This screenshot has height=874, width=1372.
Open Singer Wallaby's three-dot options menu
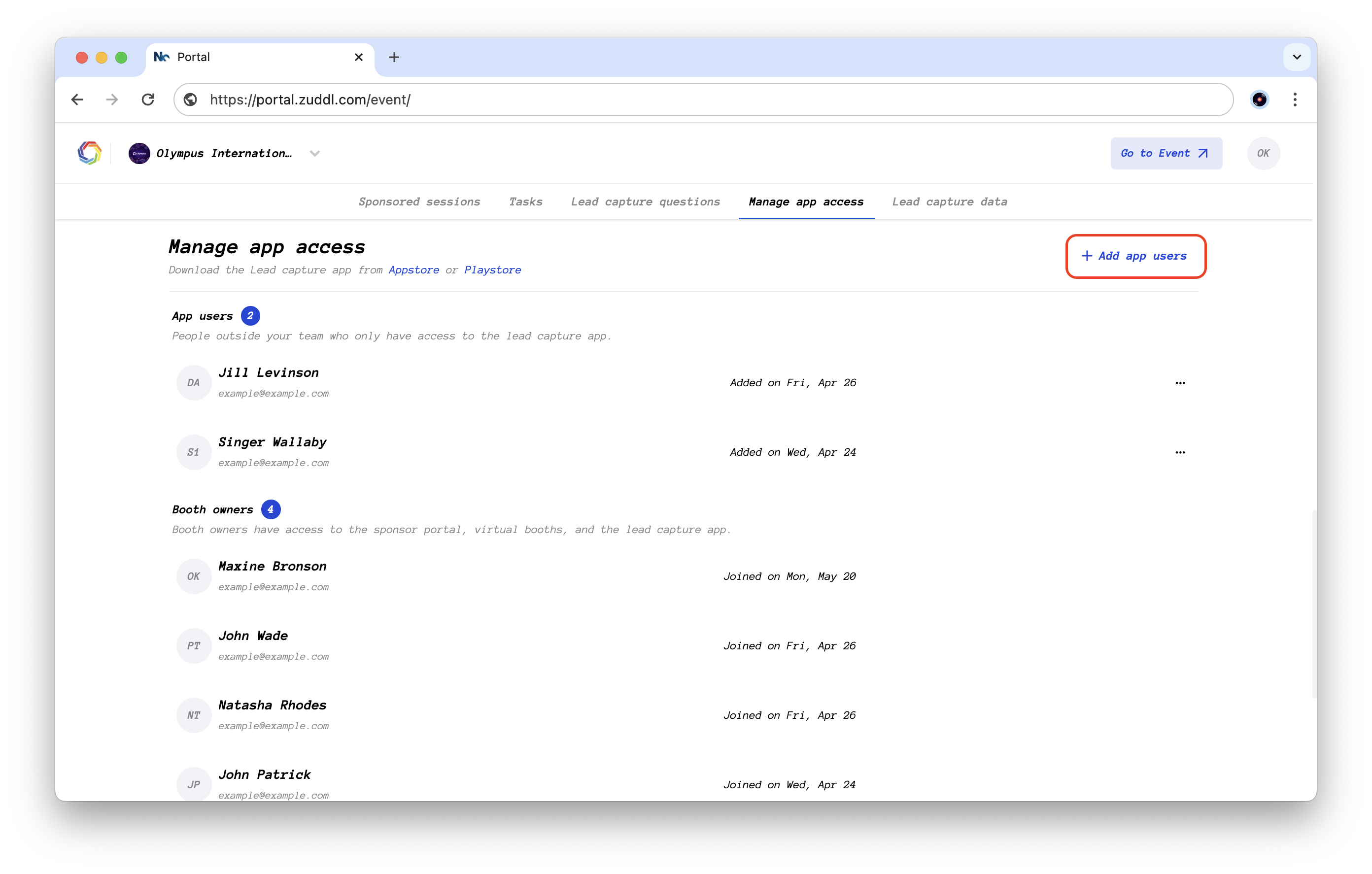1179,452
